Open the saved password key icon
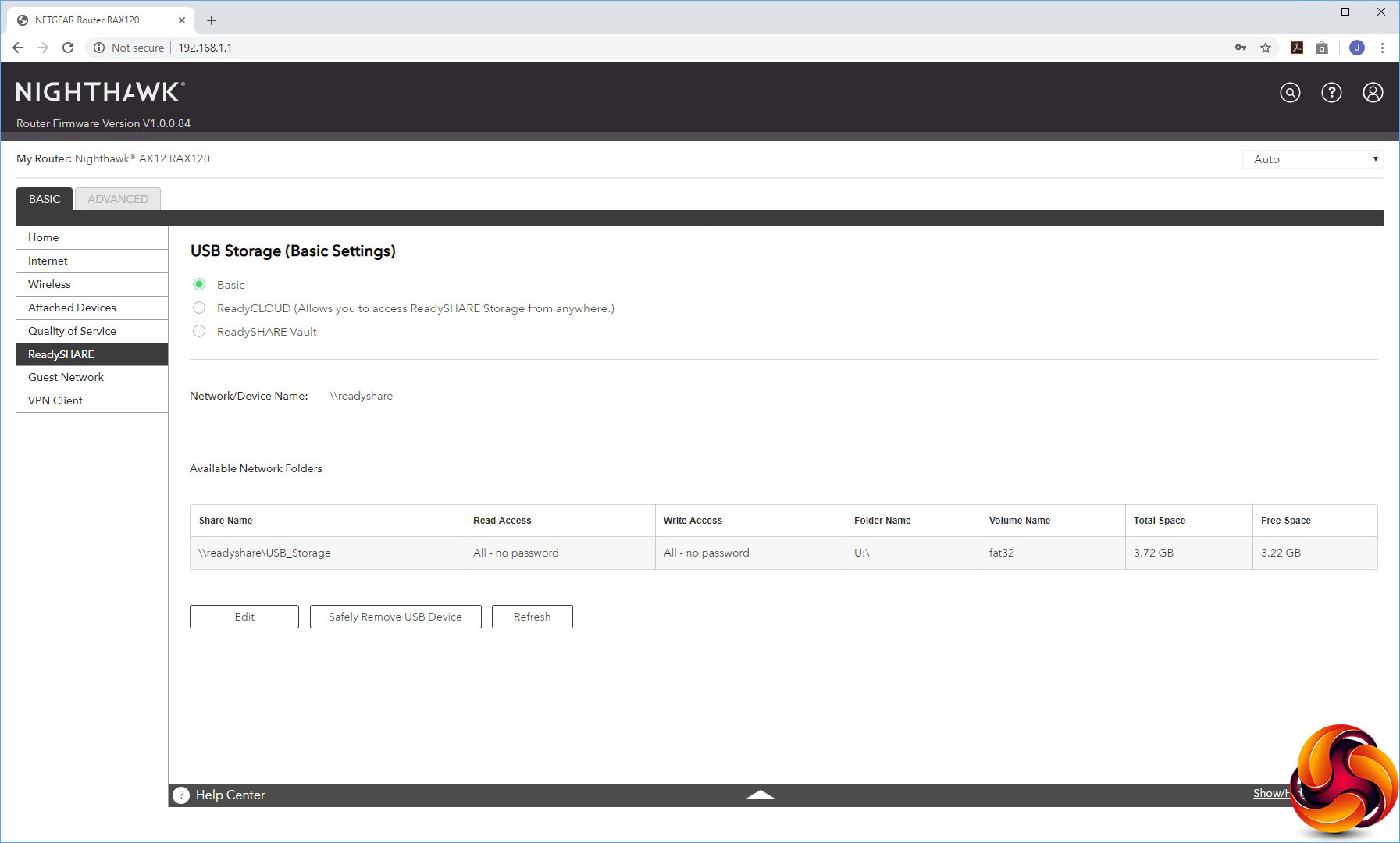Image resolution: width=1400 pixels, height=843 pixels. 1241,48
